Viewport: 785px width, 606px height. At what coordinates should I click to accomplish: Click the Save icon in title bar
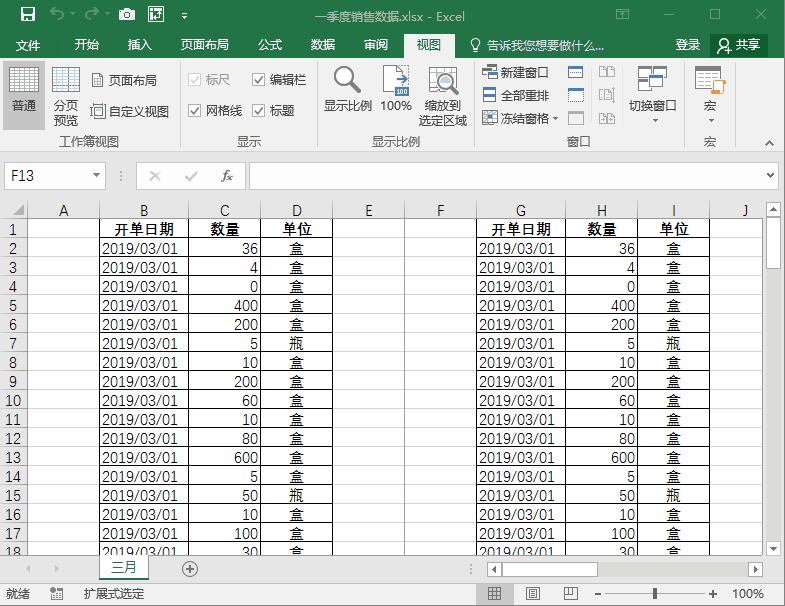[27, 15]
